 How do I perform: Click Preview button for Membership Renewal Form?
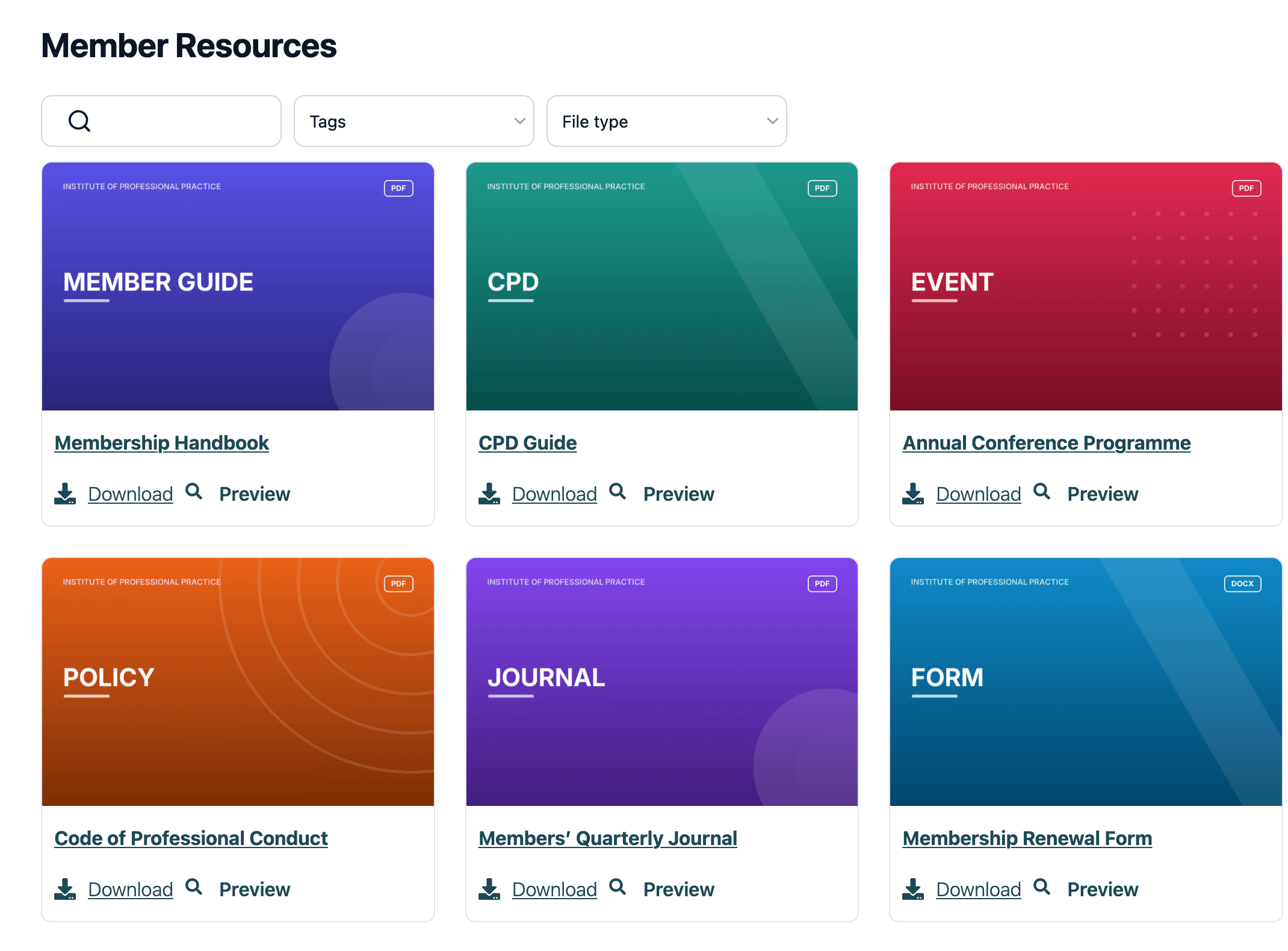coord(1103,890)
